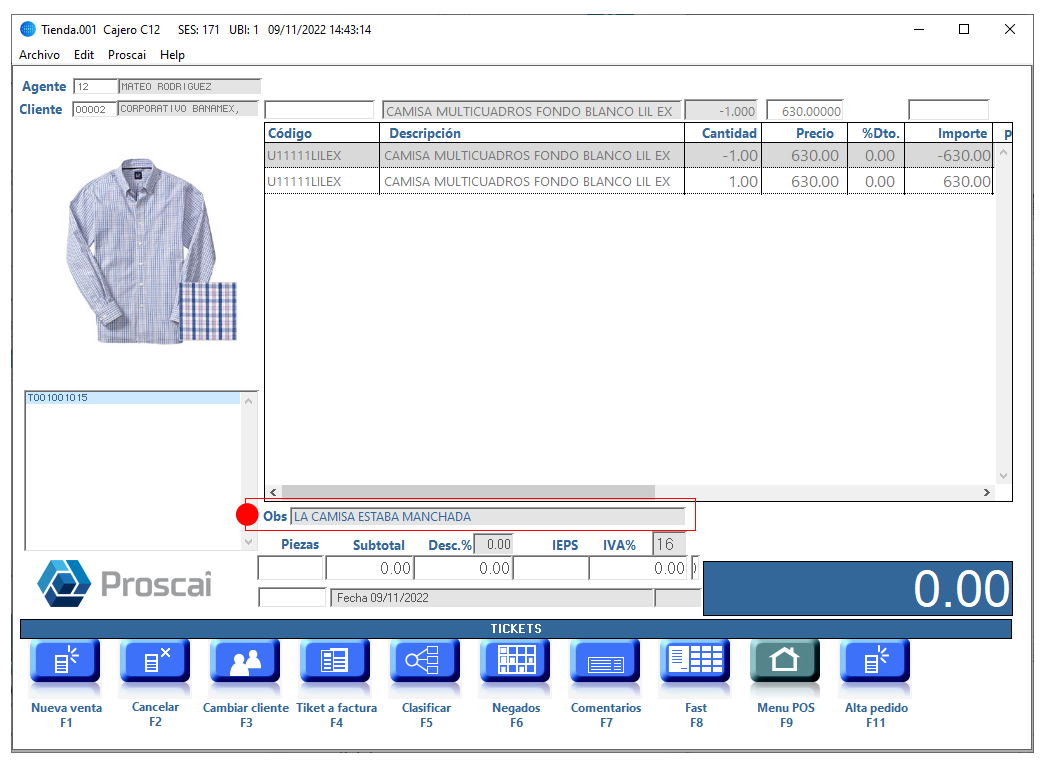This screenshot has height=768, width=1046.
Task: Click the grid horizontal scrollbar right arrow
Action: click(x=987, y=492)
